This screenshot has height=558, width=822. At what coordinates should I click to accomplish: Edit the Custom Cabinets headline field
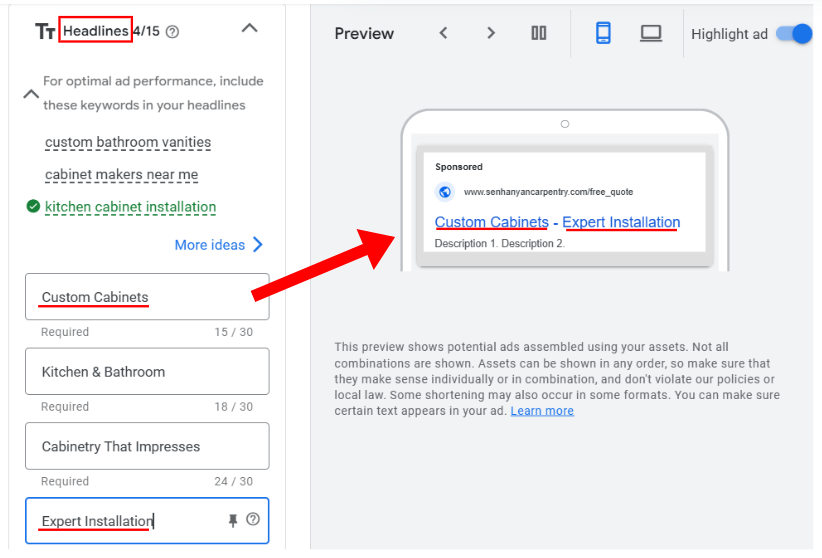tap(146, 297)
